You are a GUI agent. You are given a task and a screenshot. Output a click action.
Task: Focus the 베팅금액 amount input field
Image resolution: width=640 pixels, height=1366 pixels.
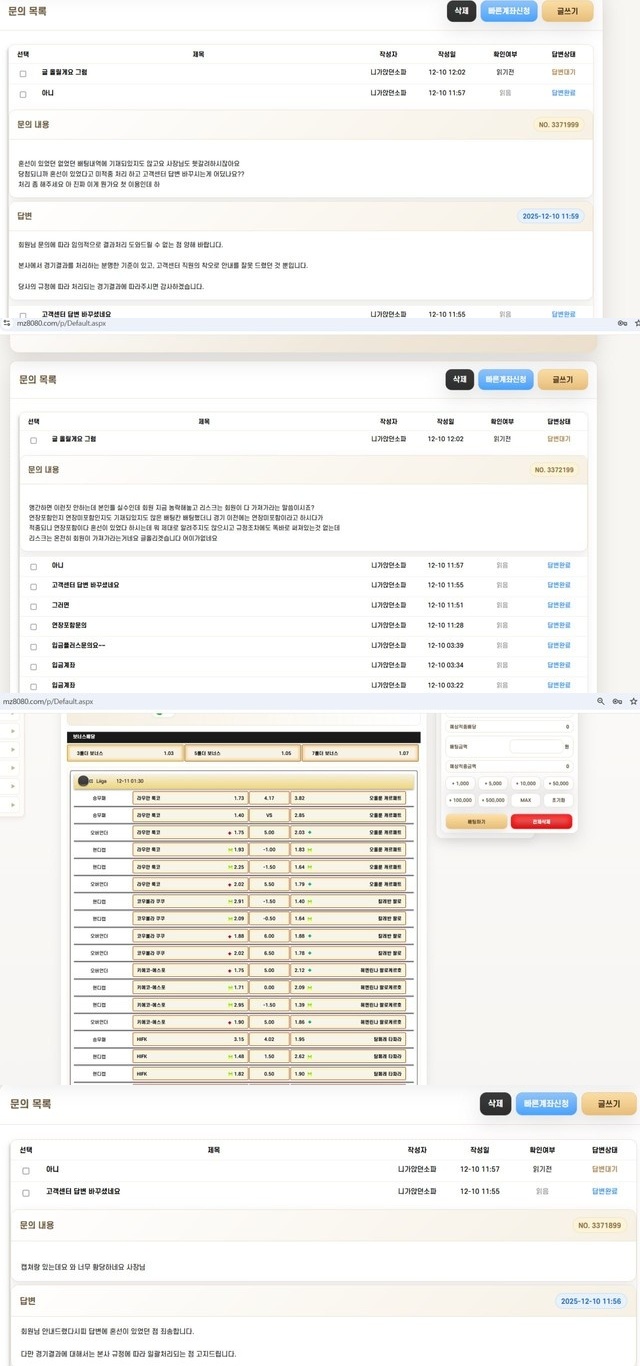[x=536, y=747]
